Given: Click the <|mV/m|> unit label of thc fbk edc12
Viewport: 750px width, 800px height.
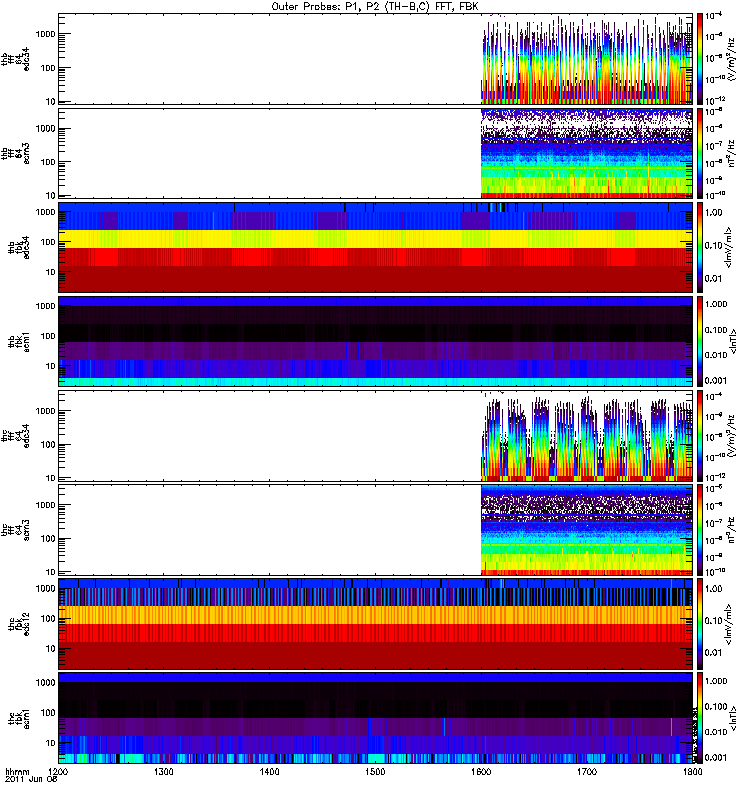Looking at the screenshot, I should point(728,624).
